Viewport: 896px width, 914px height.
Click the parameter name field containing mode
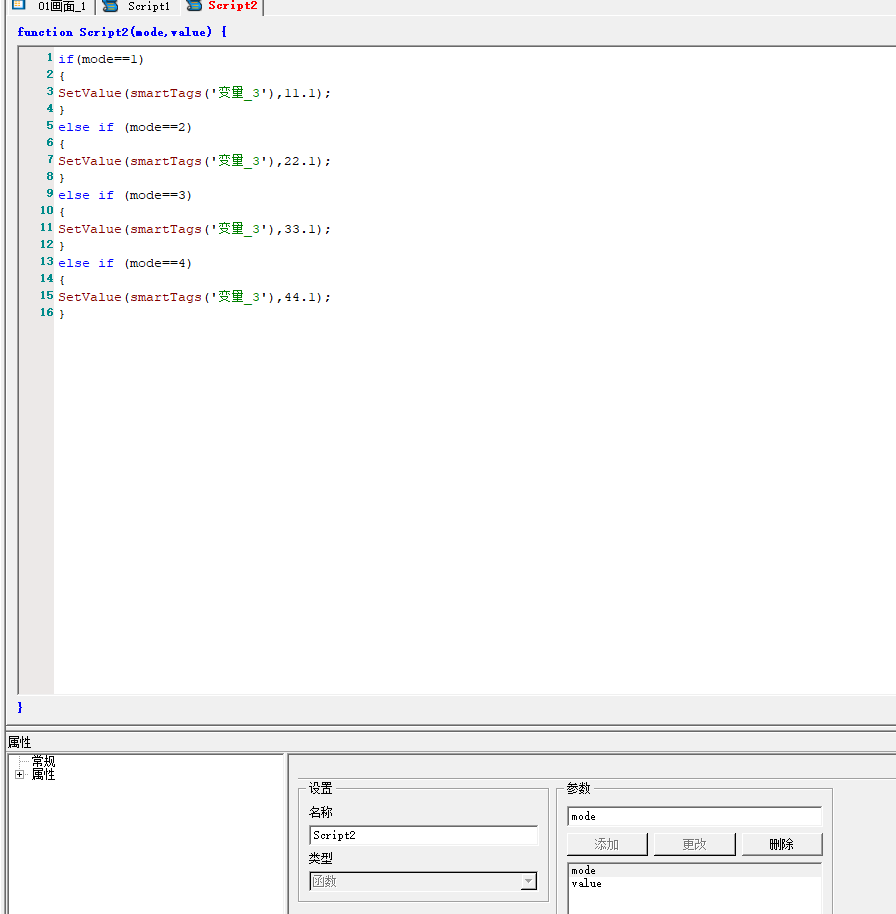click(x=694, y=816)
